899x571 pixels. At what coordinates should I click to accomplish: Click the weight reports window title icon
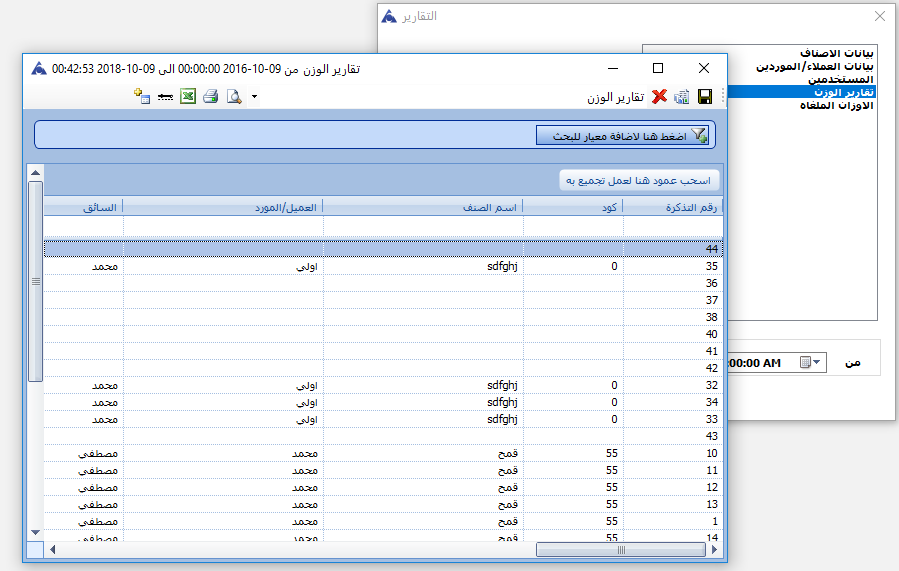[x=38, y=69]
